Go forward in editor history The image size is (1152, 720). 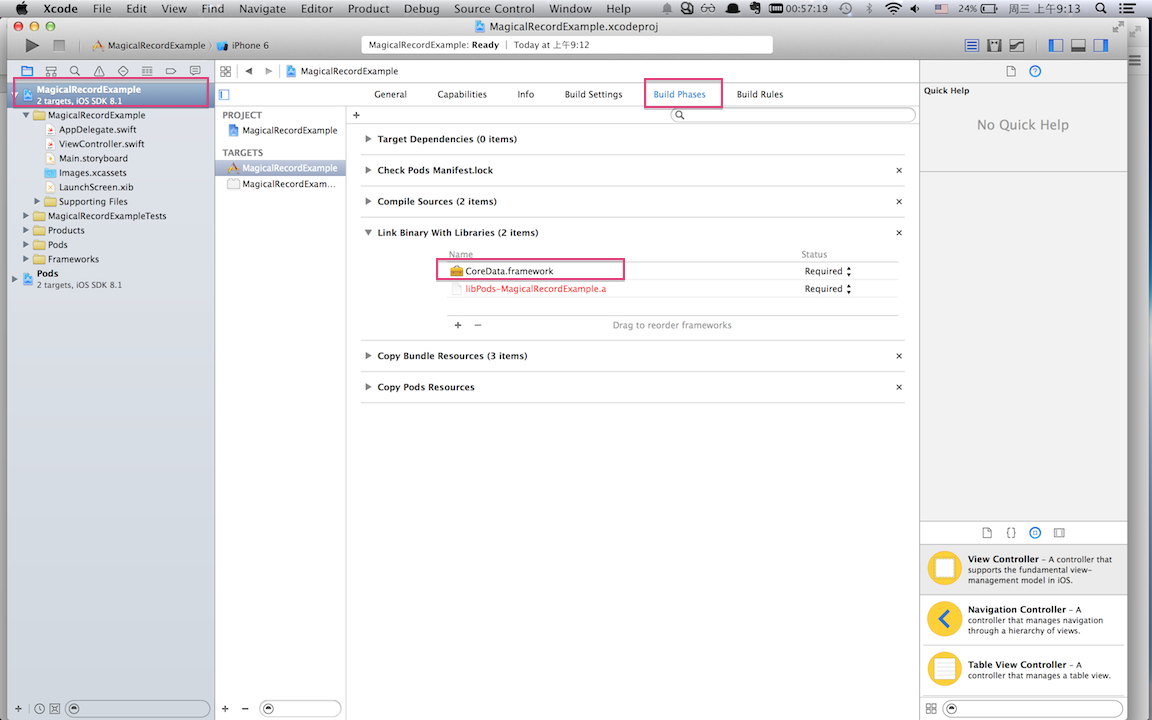[269, 71]
